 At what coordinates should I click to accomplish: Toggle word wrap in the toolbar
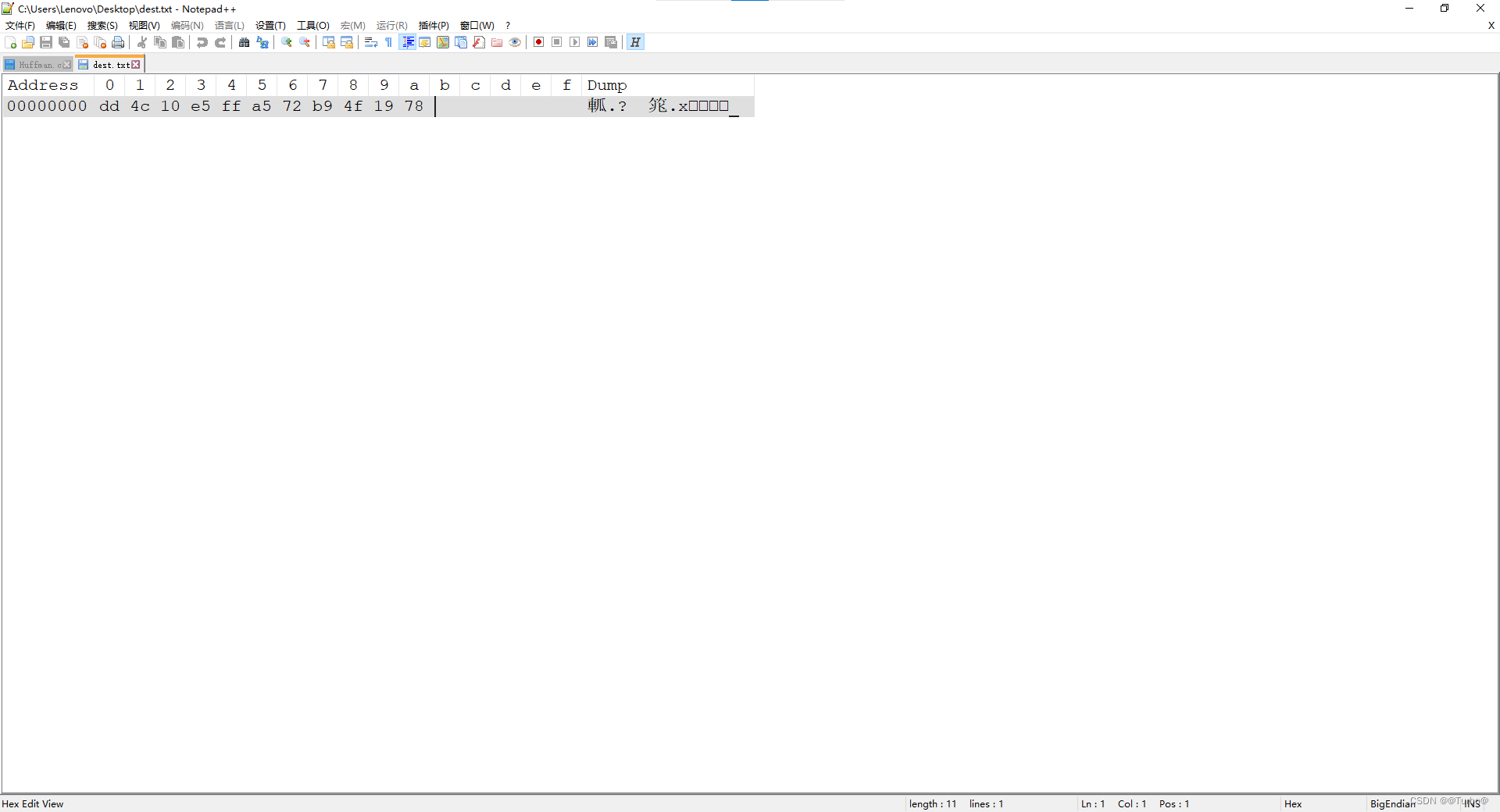point(371,42)
